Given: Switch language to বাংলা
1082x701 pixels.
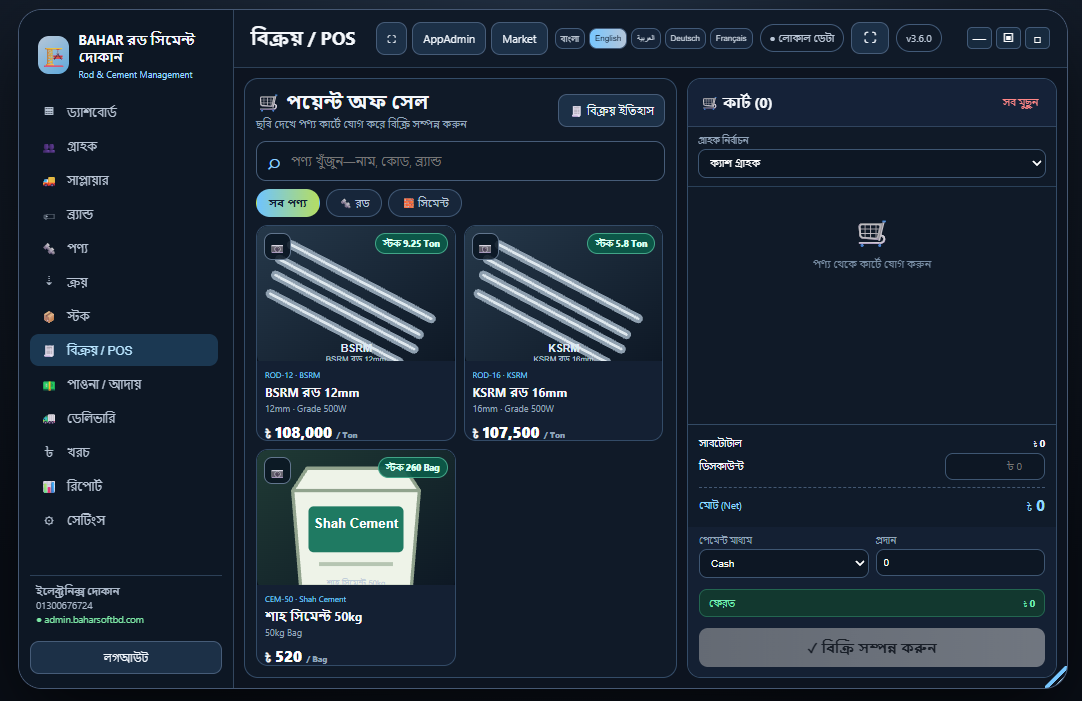Looking at the screenshot, I should click(x=569, y=39).
